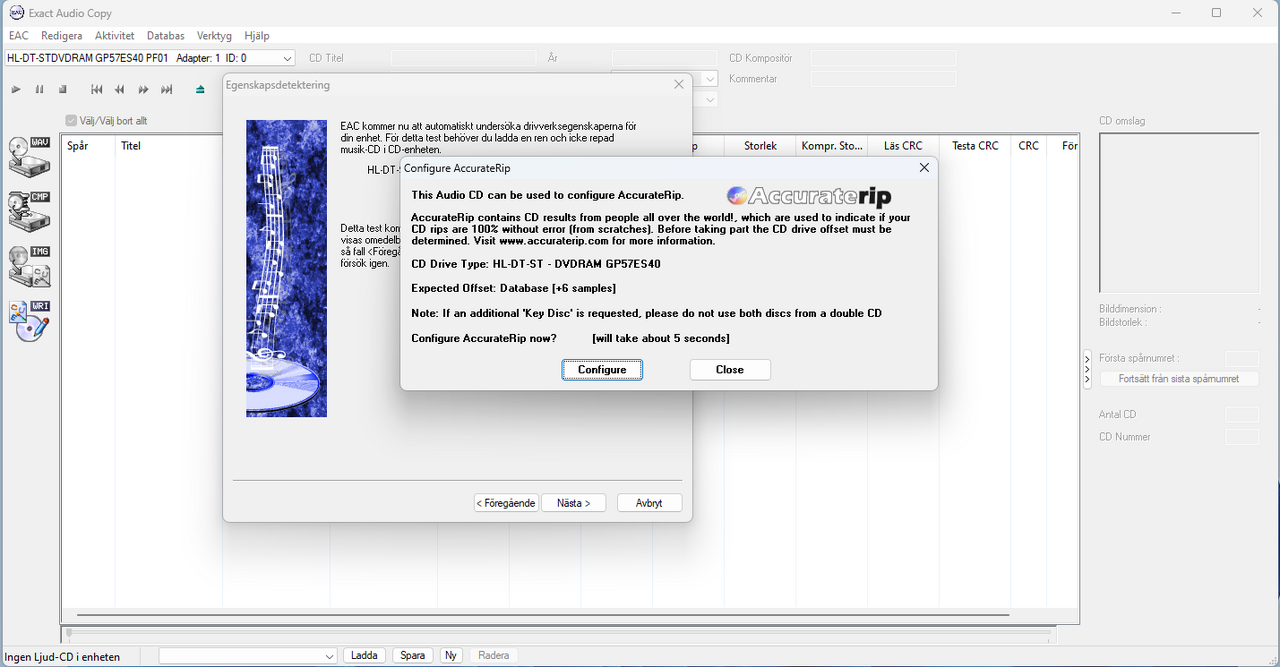Screen dimensions: 1280x667
Task: Click the Spara button
Action: tap(413, 656)
